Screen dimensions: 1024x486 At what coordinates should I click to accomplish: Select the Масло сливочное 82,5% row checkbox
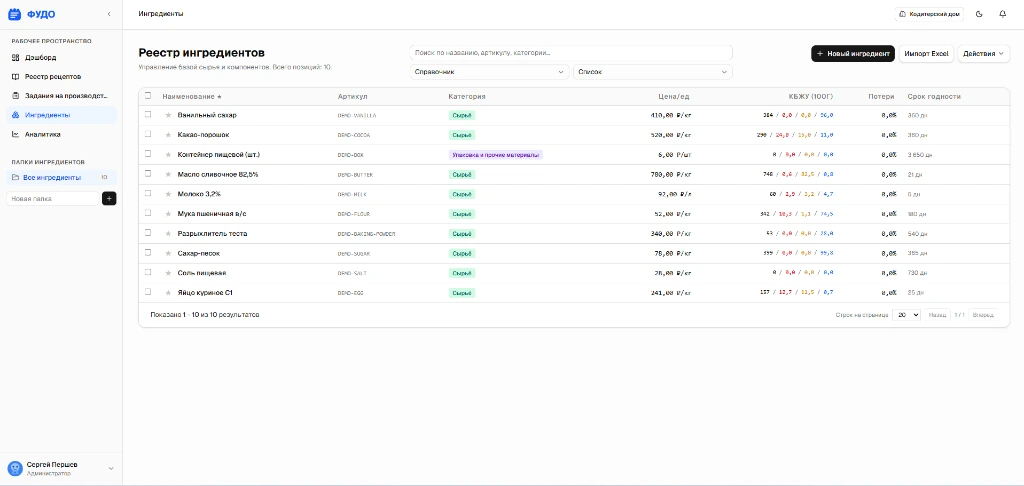pyautogui.click(x=148, y=174)
